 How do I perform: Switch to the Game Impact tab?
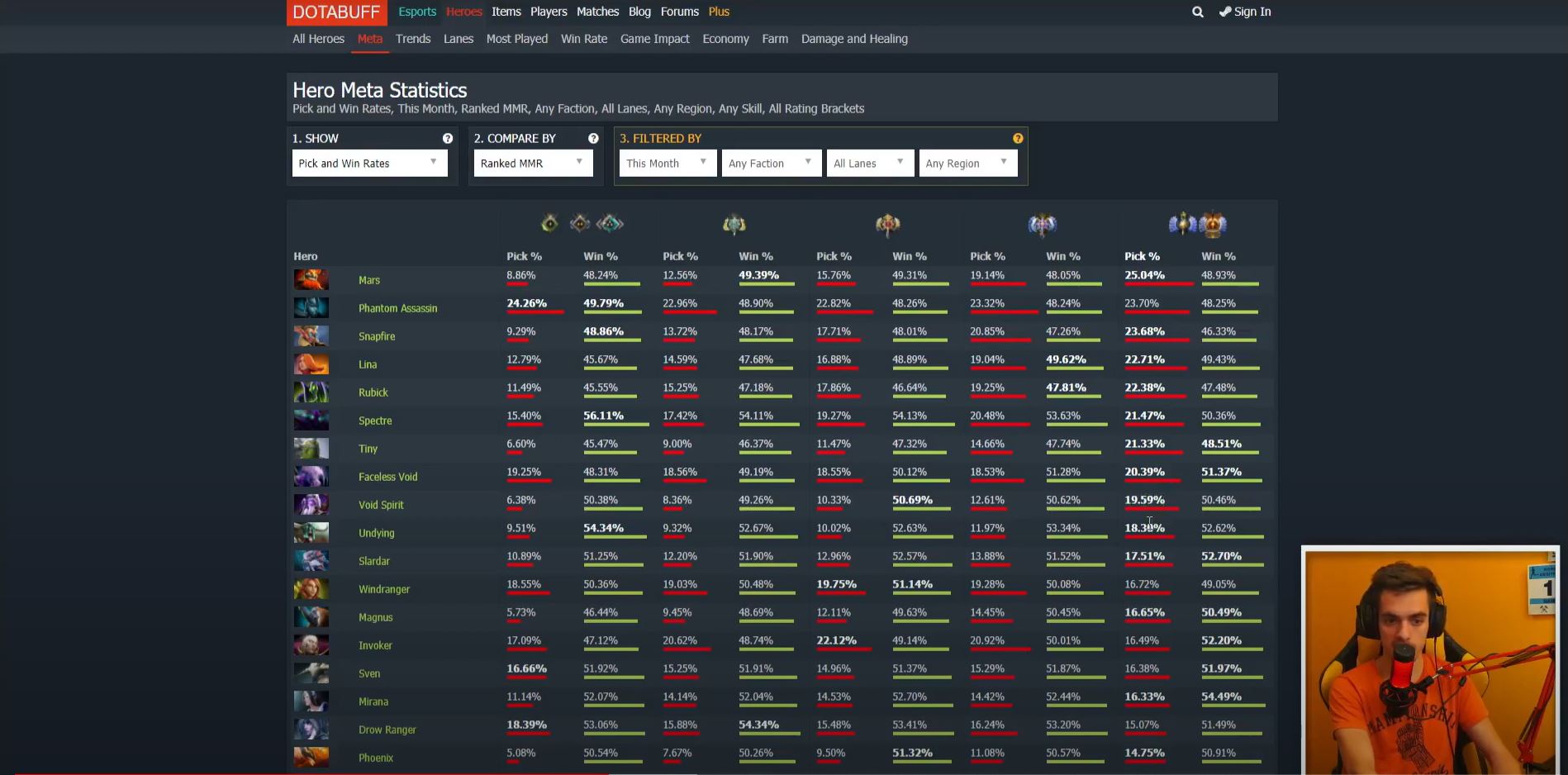pos(655,39)
